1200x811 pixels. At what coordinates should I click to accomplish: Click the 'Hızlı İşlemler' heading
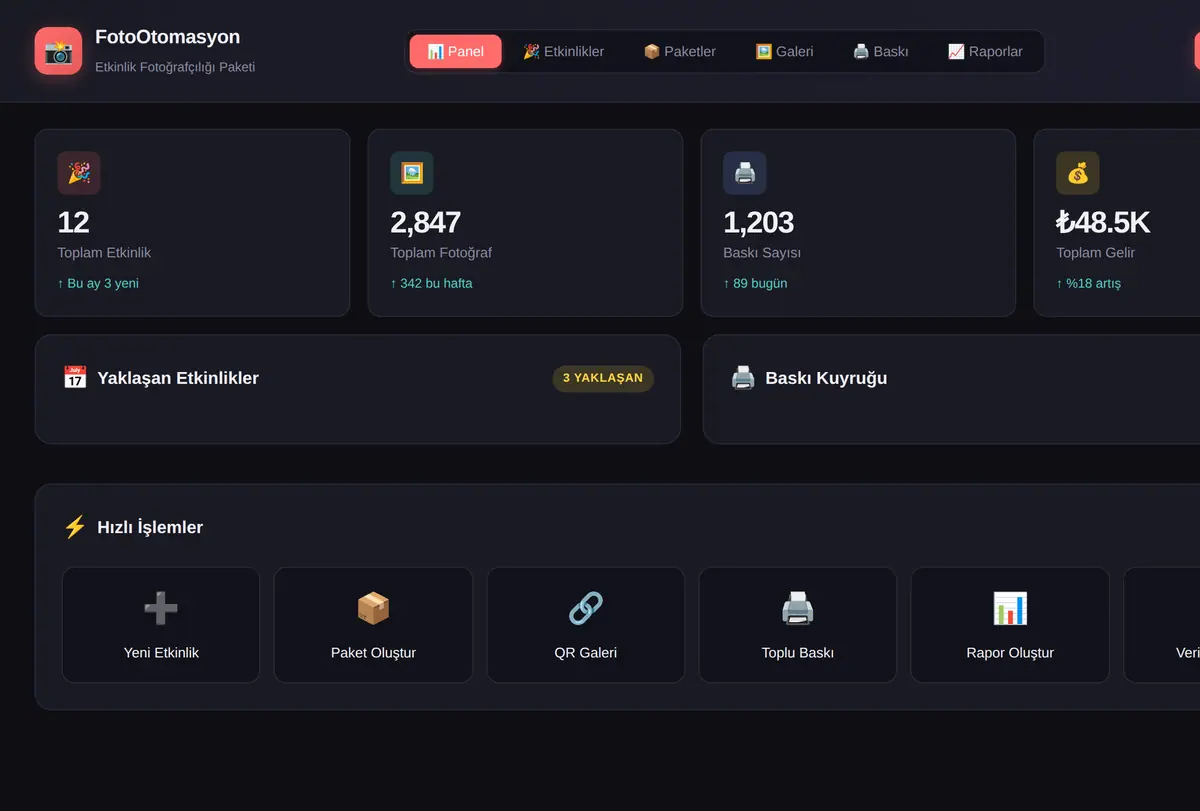coord(150,527)
